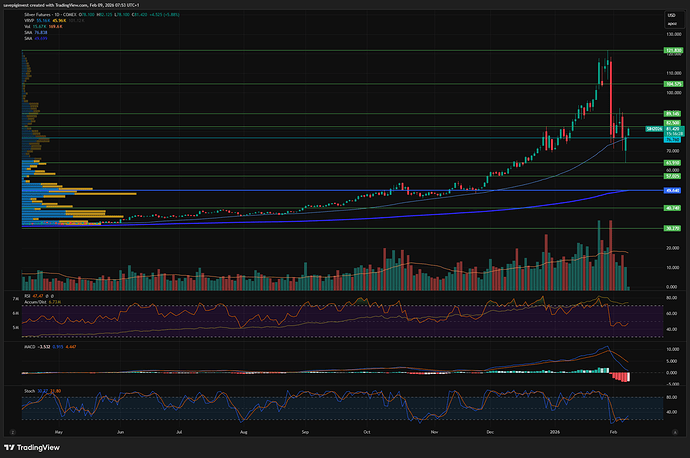Select the 49.640 blue price level tag
The width and height of the screenshot is (690, 458).
pos(645,189)
